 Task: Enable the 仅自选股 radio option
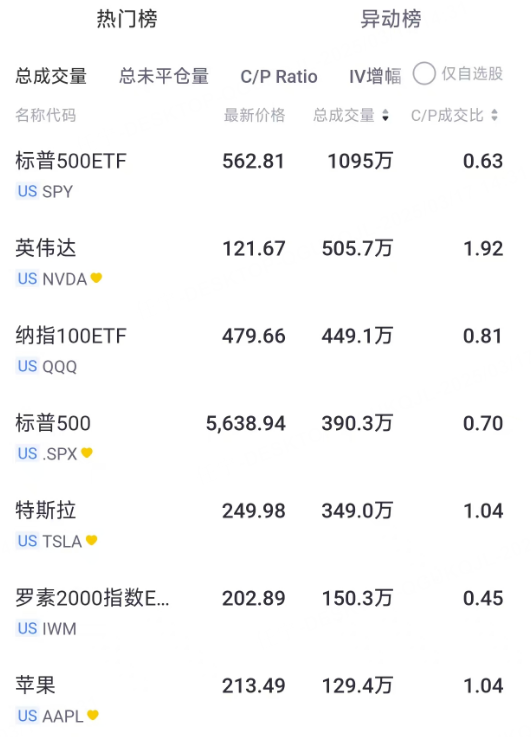point(424,74)
